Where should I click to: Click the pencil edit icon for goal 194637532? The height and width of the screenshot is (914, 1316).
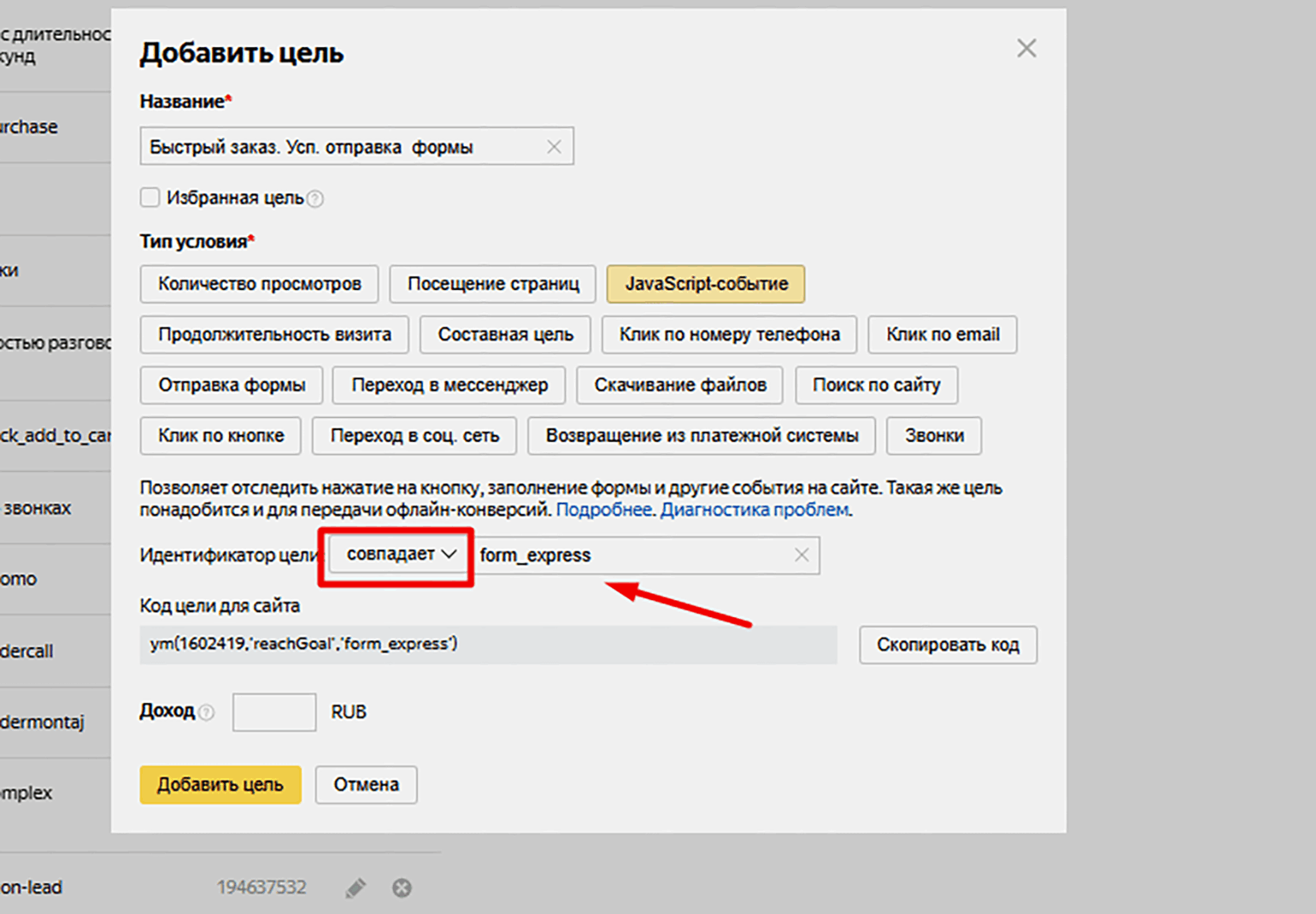pos(355,888)
